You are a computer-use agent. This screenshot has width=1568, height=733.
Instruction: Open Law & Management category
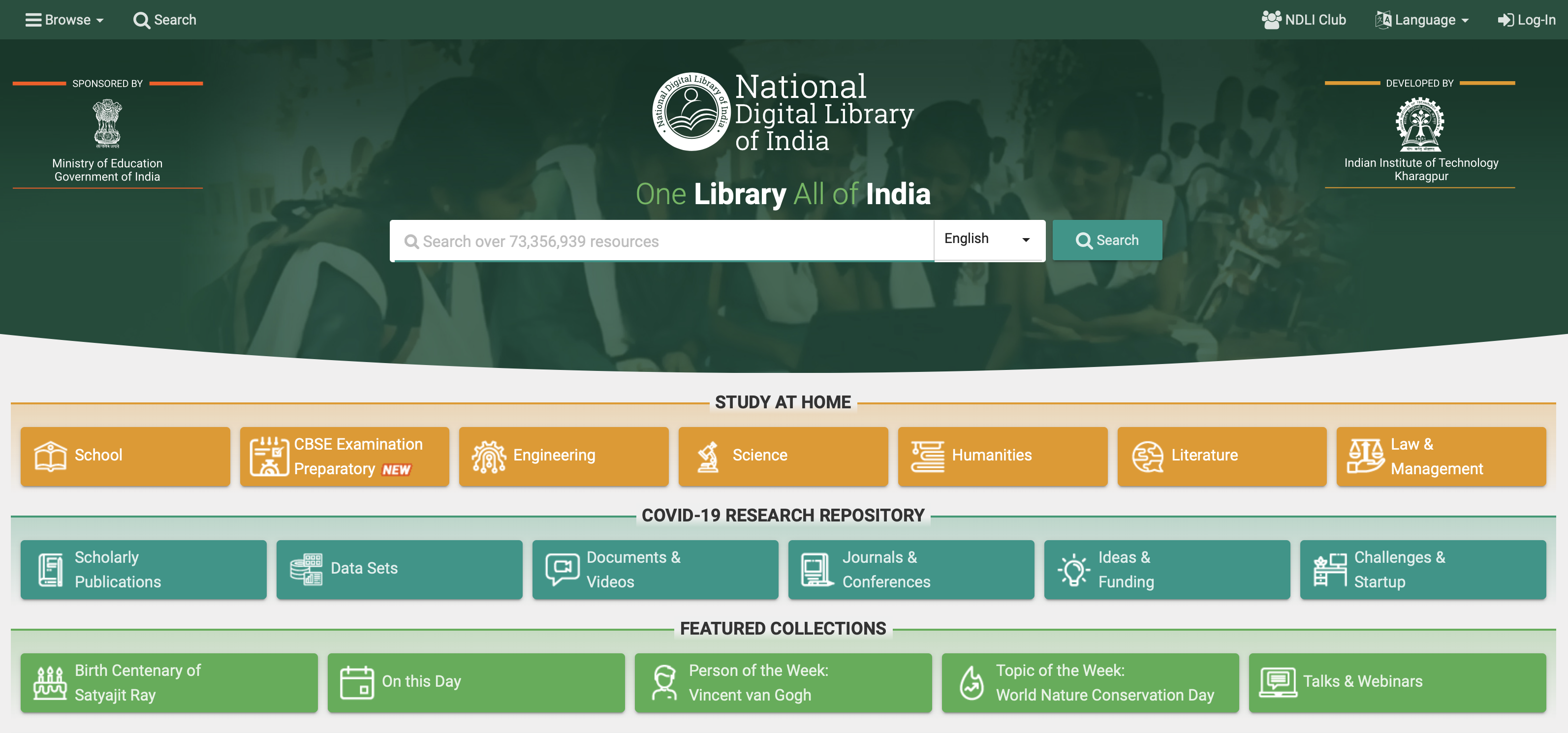point(1441,456)
